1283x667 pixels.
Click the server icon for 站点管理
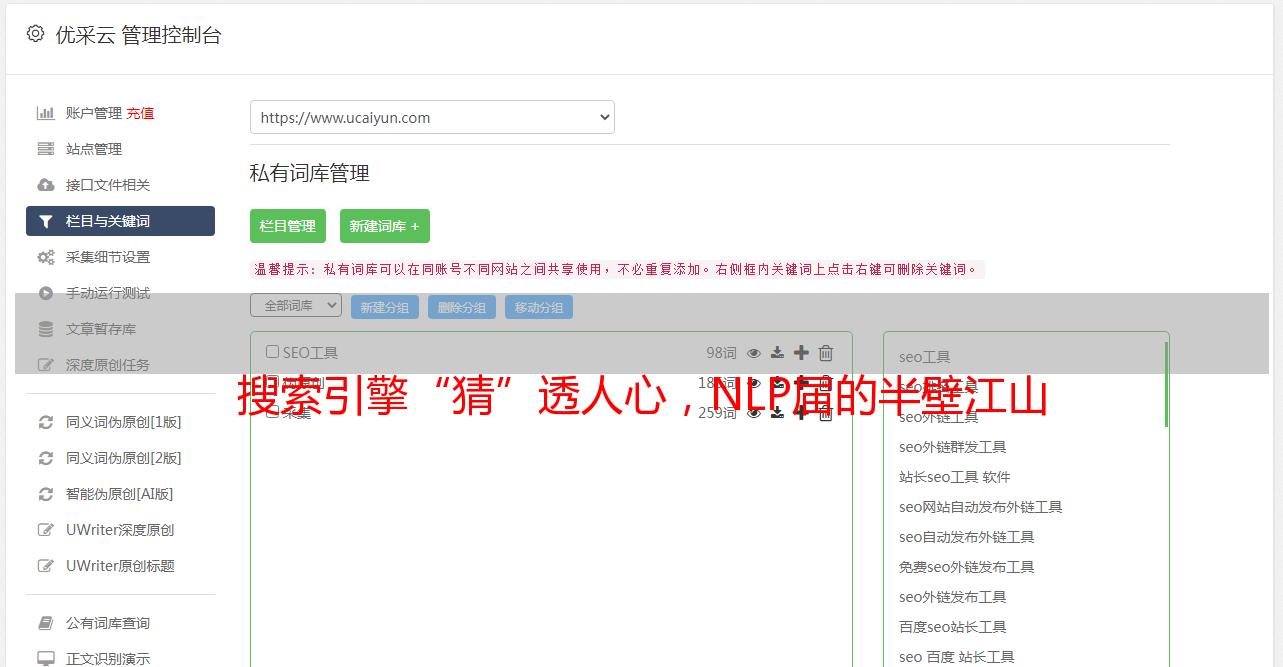point(45,149)
